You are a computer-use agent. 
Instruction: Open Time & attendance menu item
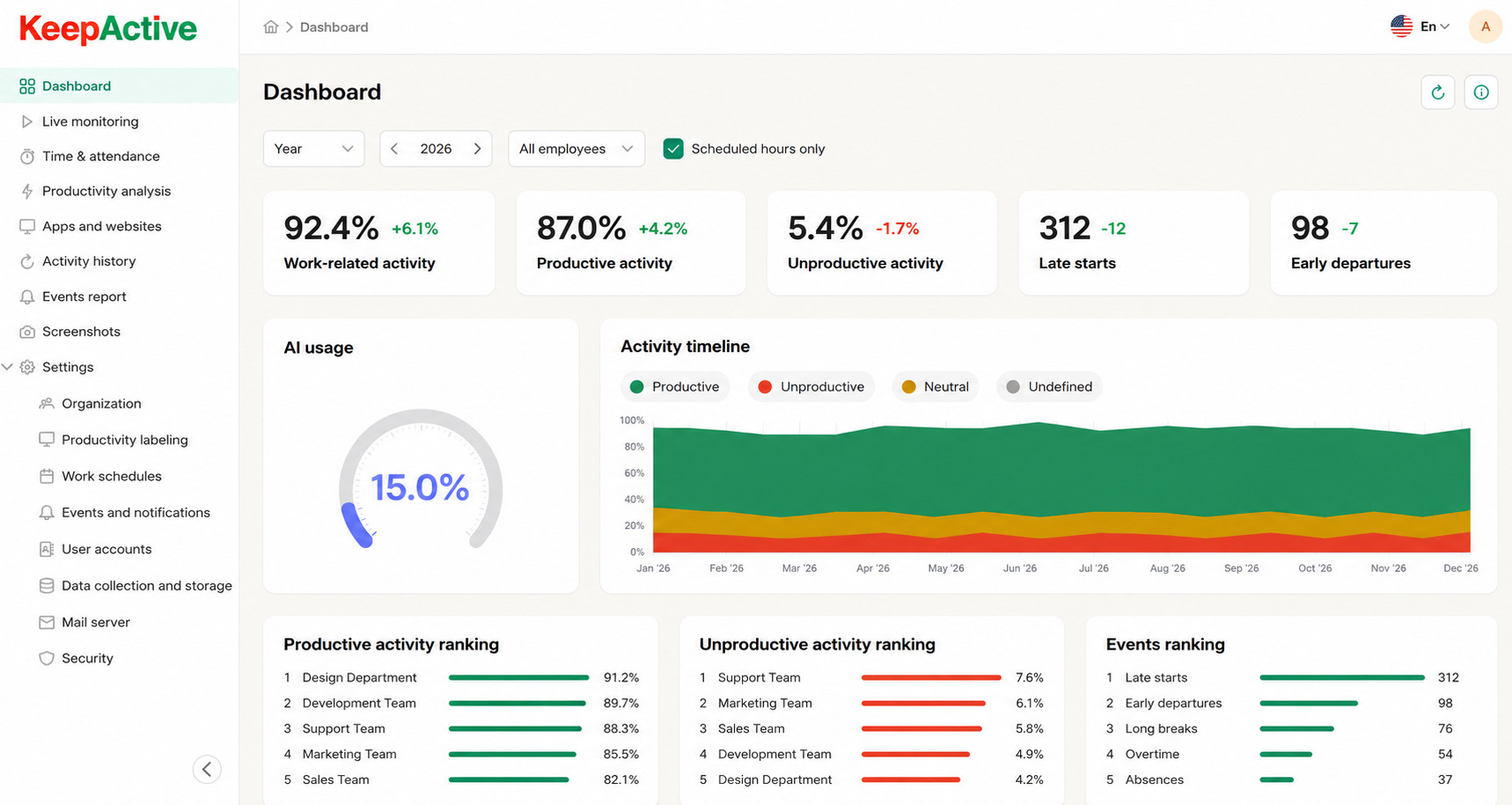[x=119, y=157]
